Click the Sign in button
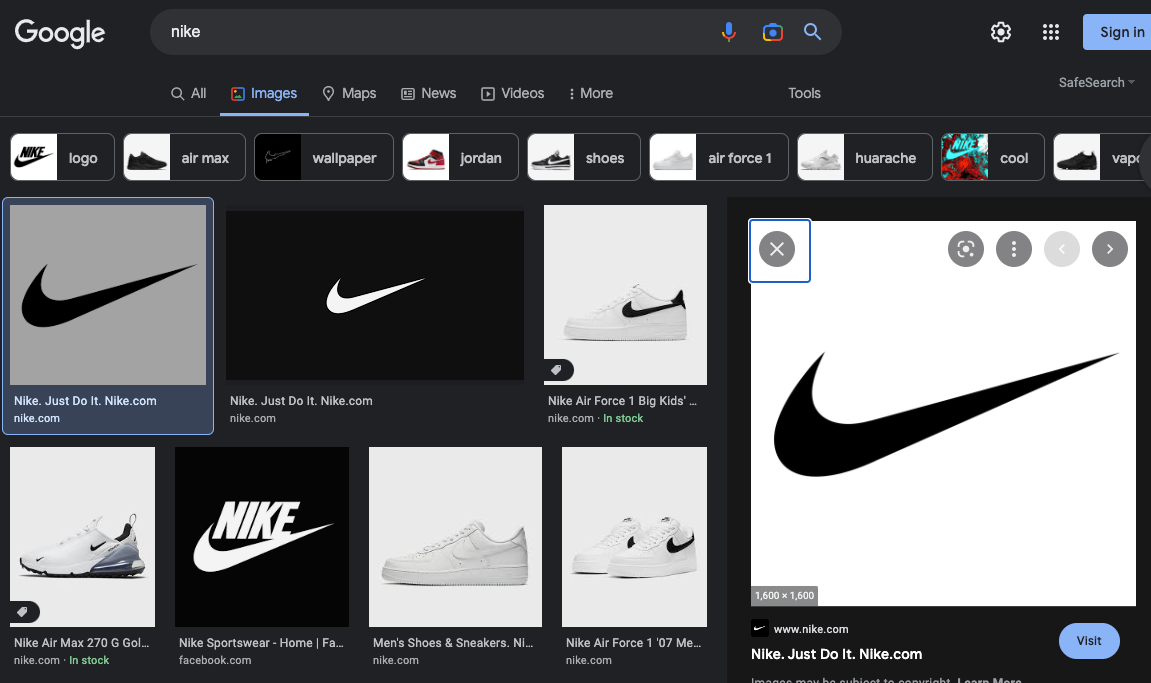Viewport: 1151px width, 683px height. tap(1117, 32)
